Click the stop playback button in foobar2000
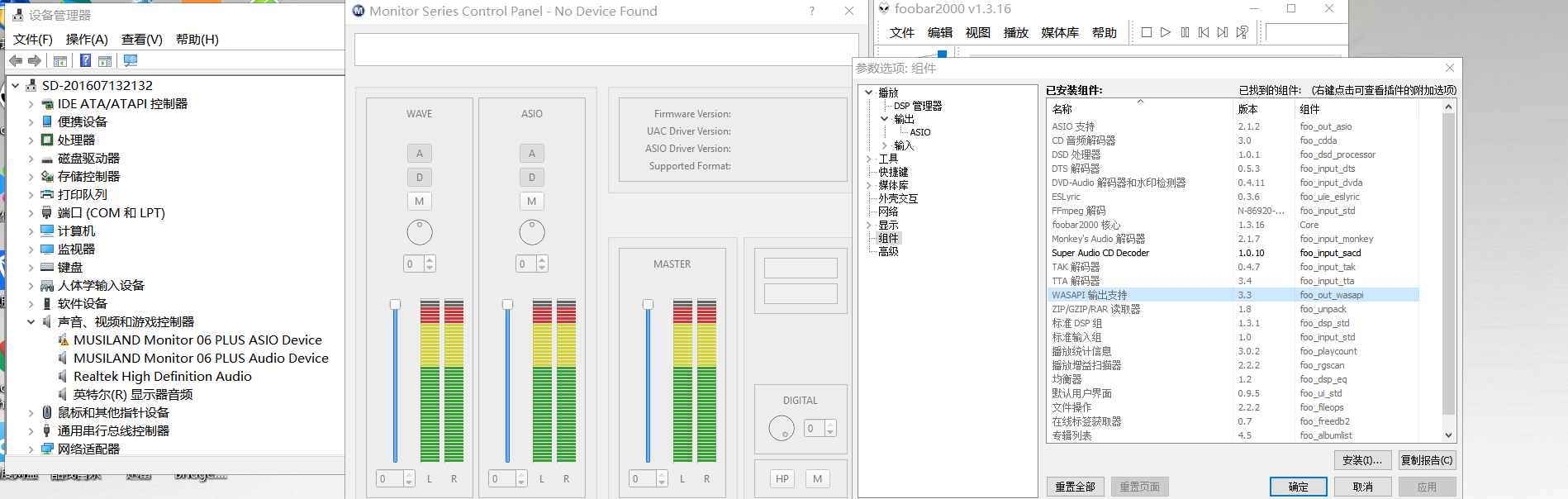 (1147, 32)
